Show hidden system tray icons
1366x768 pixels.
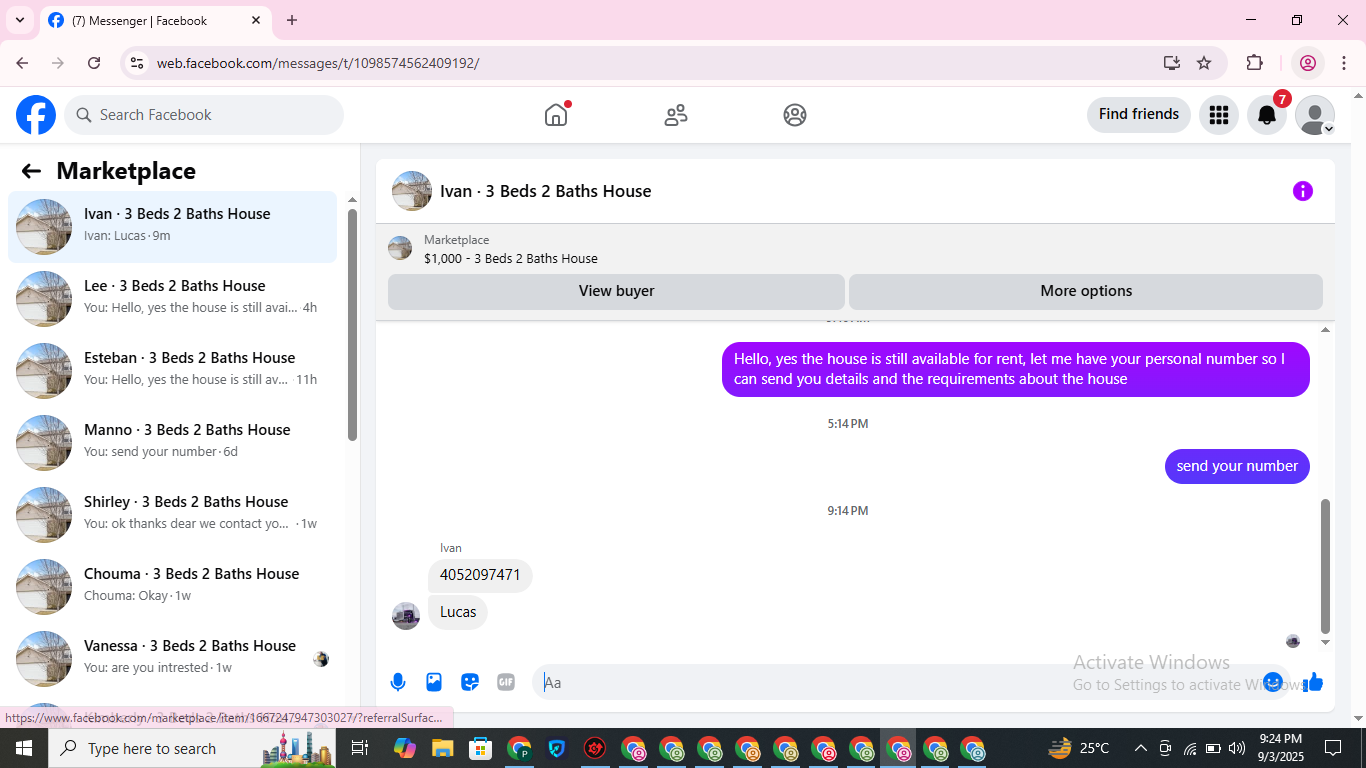pos(1140,748)
